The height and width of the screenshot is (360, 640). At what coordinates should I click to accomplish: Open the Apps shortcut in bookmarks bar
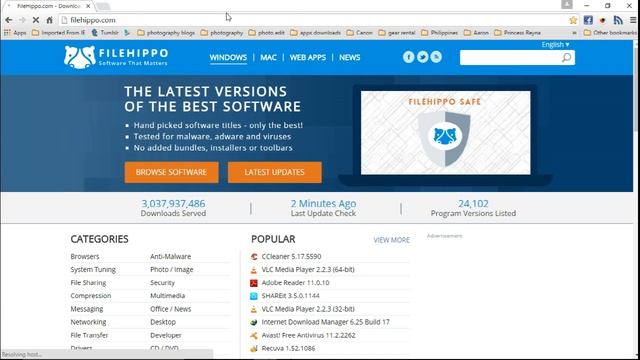tap(15, 33)
